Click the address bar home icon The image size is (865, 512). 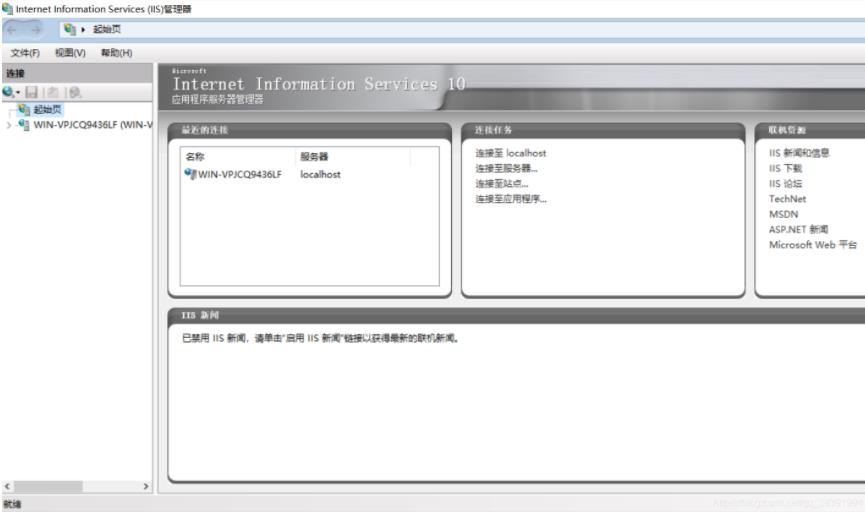[69, 29]
